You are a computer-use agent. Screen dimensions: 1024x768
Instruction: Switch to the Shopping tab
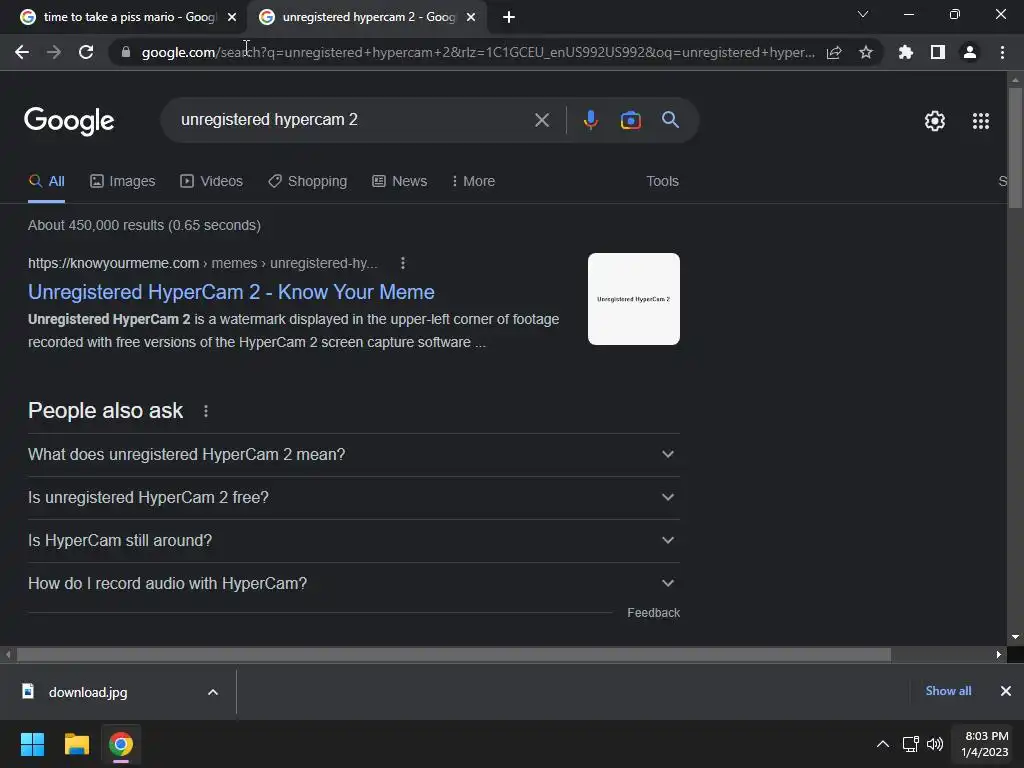click(308, 182)
